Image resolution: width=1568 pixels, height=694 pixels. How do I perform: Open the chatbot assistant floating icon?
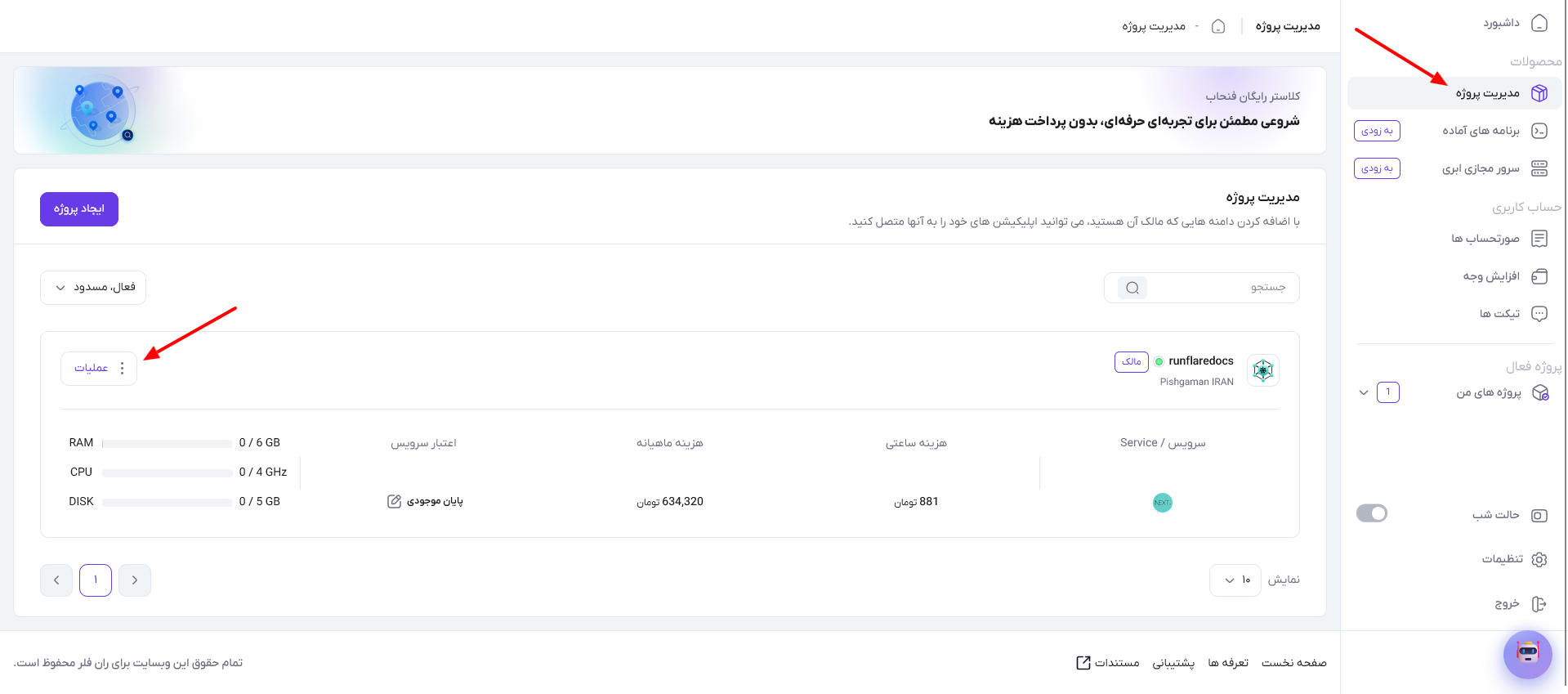coord(1527,654)
